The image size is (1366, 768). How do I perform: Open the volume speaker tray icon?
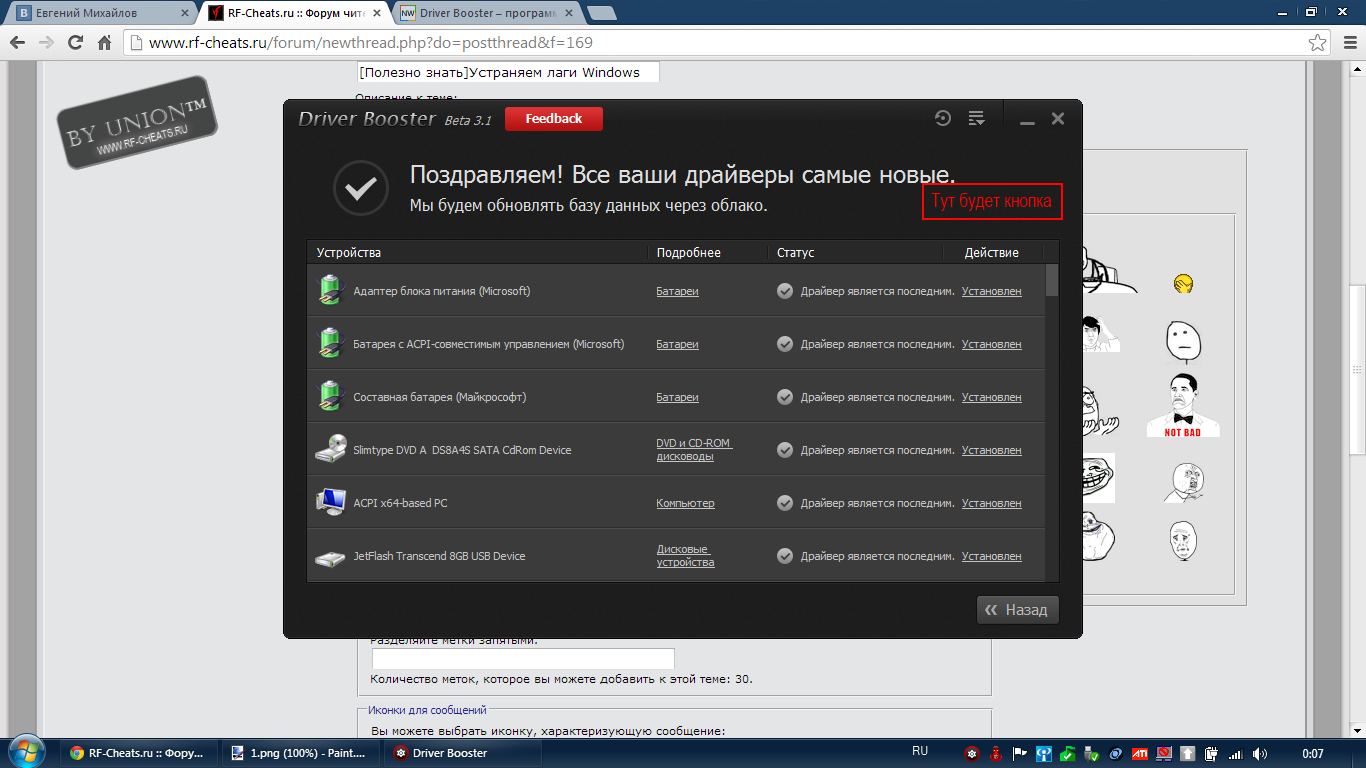1260,753
